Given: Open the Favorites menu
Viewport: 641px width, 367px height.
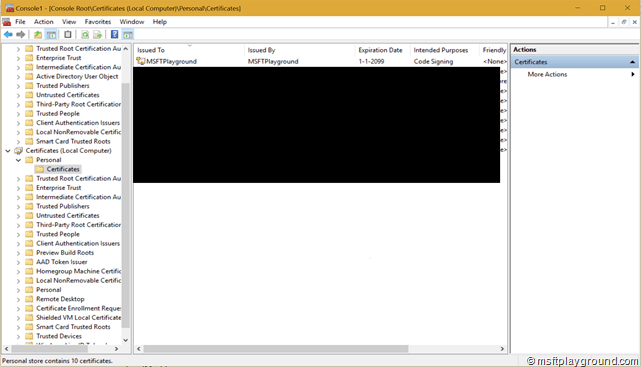Looking at the screenshot, I should (x=98, y=22).
